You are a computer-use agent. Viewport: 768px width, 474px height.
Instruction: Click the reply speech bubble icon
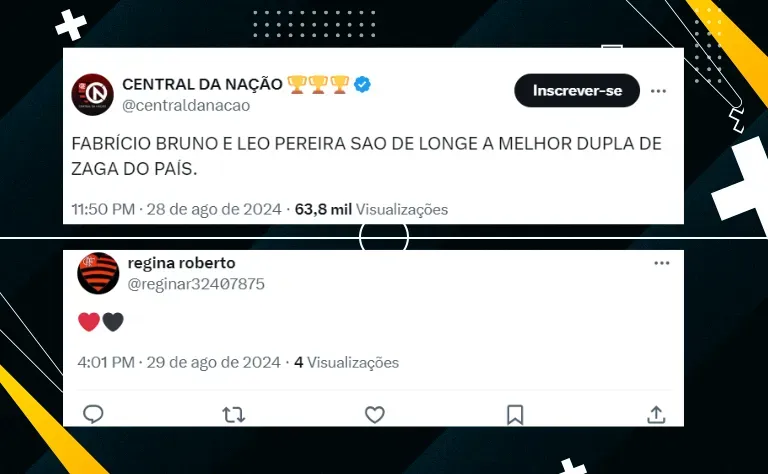[x=93, y=414]
